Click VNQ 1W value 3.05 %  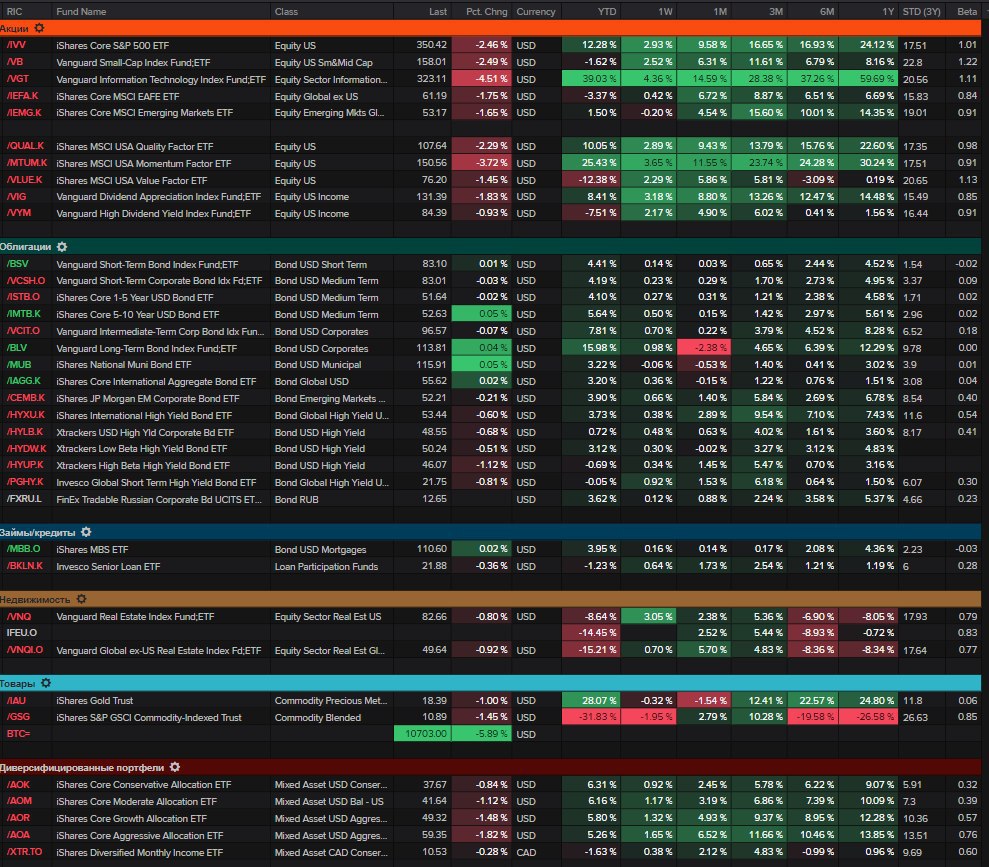click(x=648, y=616)
